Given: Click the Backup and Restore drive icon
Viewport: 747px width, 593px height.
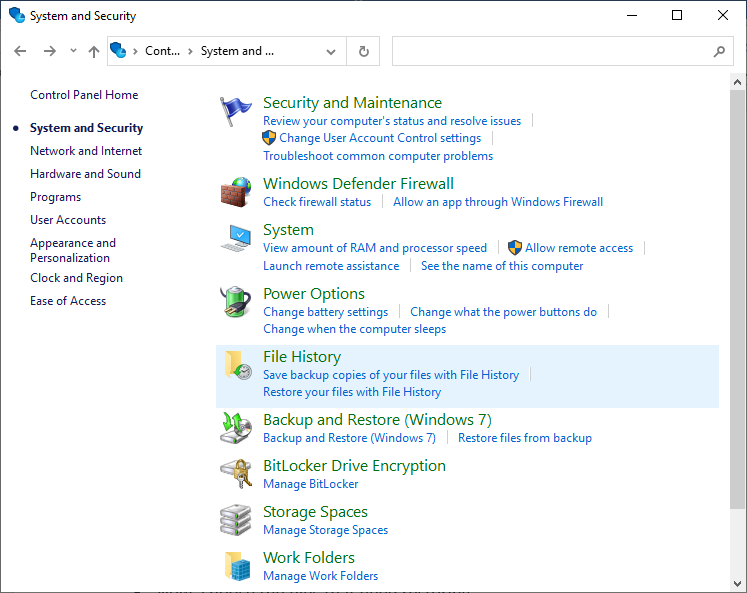Looking at the screenshot, I should point(236,428).
